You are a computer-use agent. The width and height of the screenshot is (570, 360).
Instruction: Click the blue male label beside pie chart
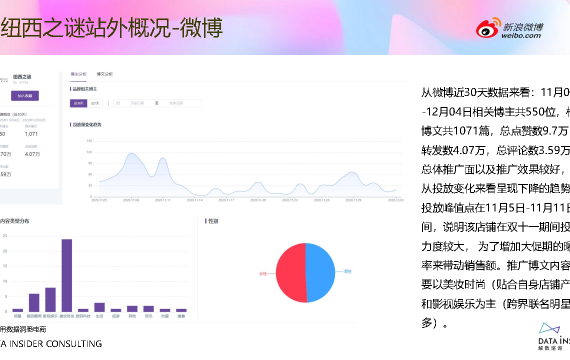coord(348,271)
